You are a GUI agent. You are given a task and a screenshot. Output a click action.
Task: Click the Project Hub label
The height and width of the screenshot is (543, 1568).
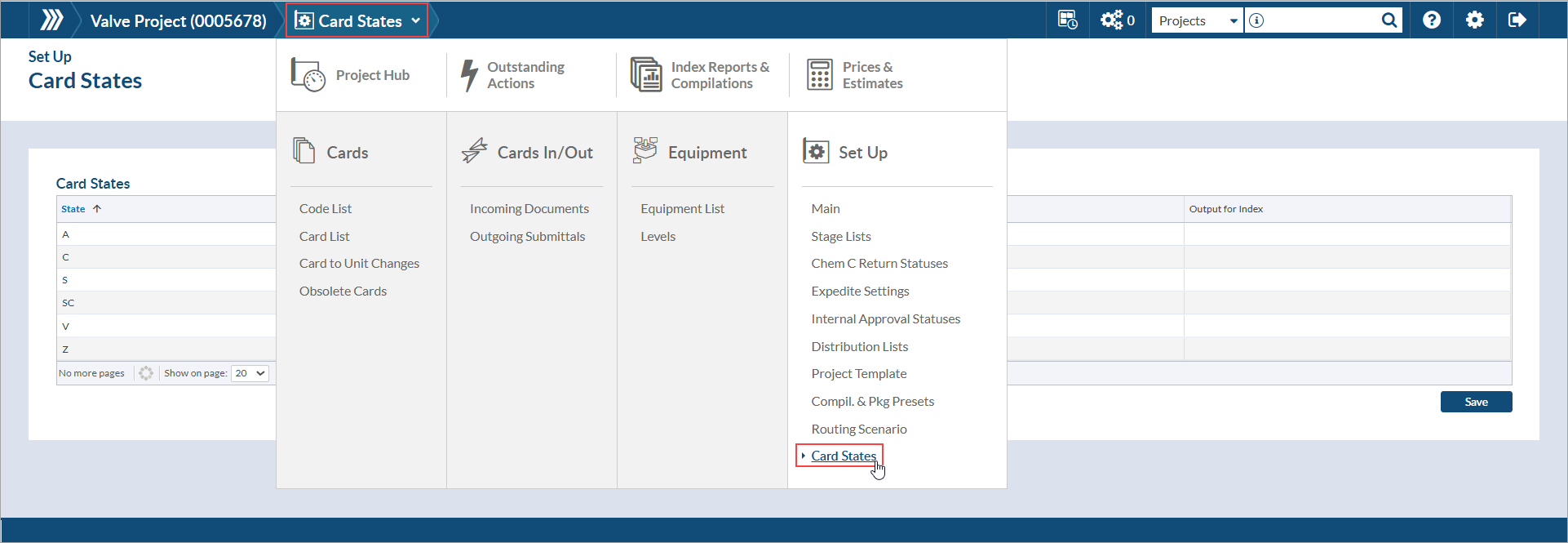coord(372,75)
